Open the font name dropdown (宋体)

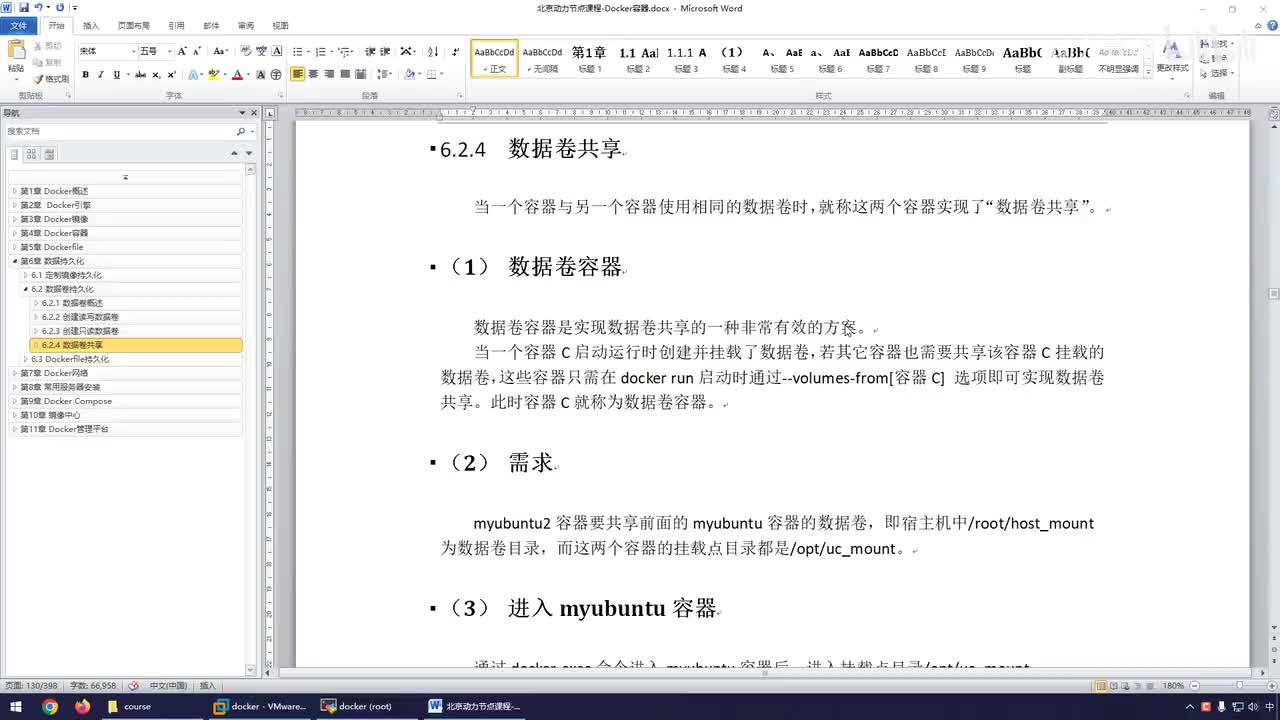[133, 51]
